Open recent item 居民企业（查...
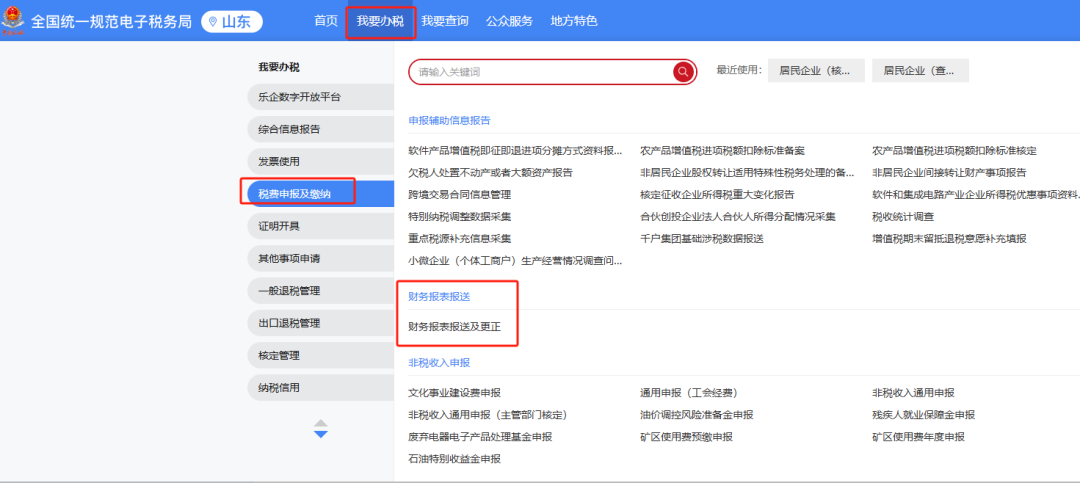This screenshot has height=483, width=1080. 920,70
